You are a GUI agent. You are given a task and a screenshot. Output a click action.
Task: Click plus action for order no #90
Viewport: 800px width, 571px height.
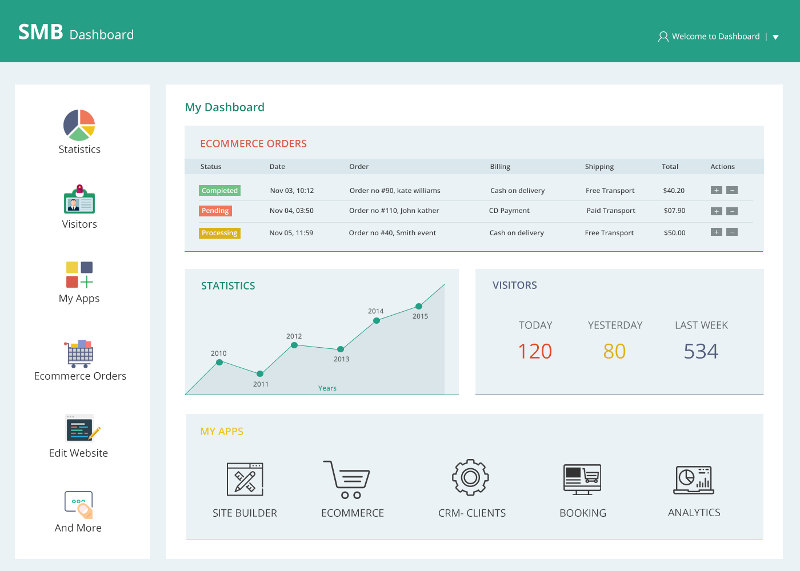(716, 190)
